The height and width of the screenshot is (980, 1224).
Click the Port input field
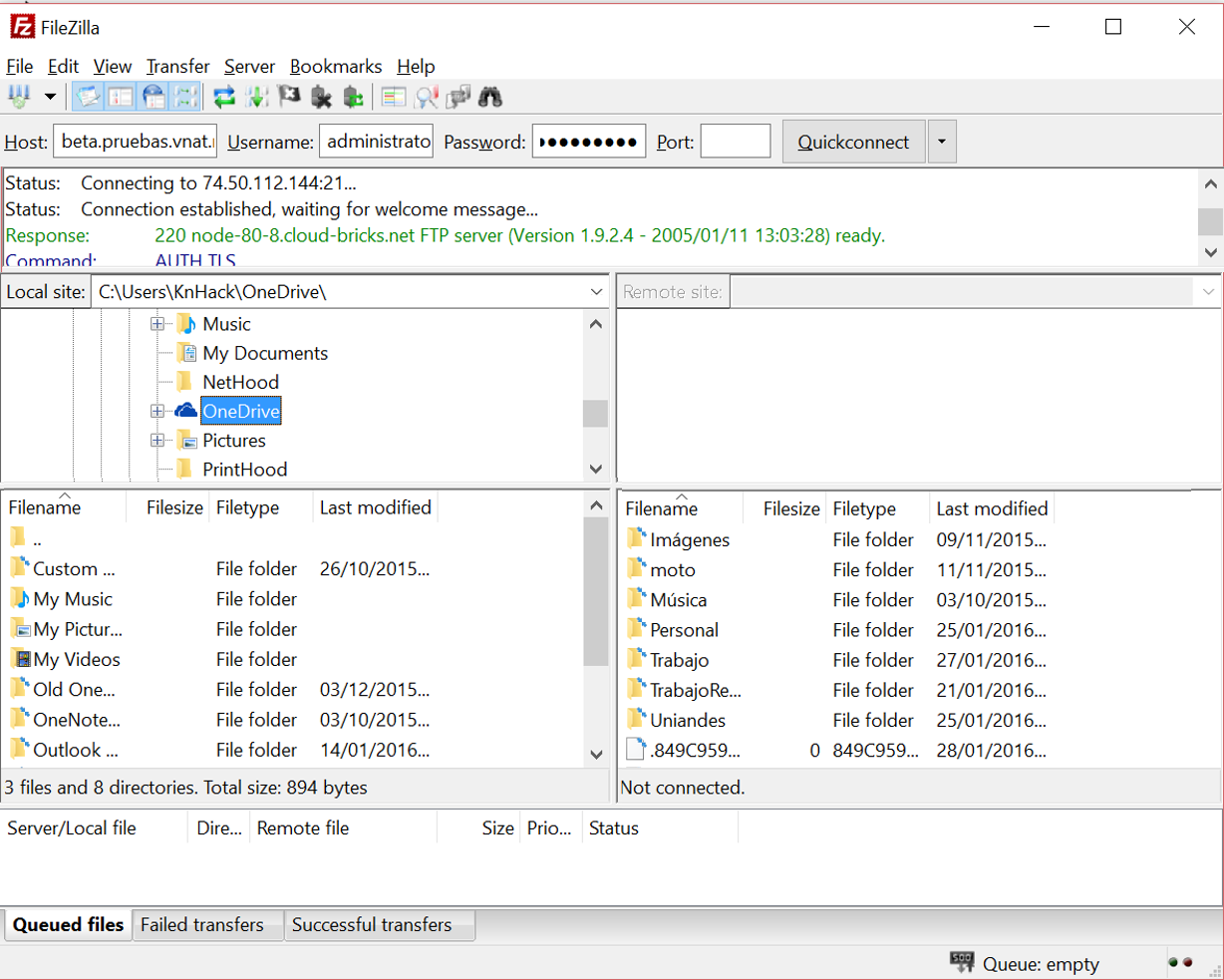point(736,142)
